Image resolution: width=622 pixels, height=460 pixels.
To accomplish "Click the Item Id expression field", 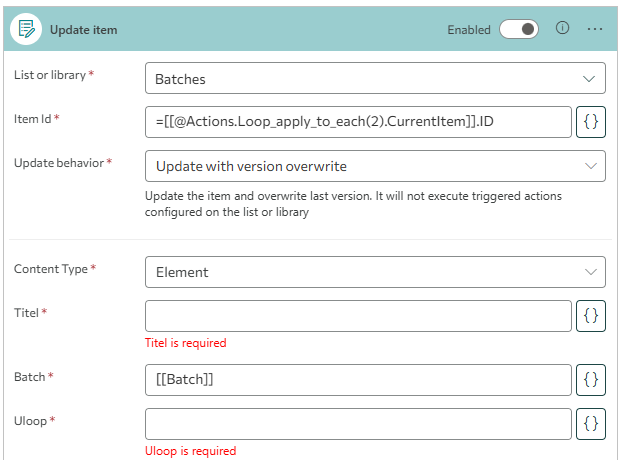I will pos(358,121).
